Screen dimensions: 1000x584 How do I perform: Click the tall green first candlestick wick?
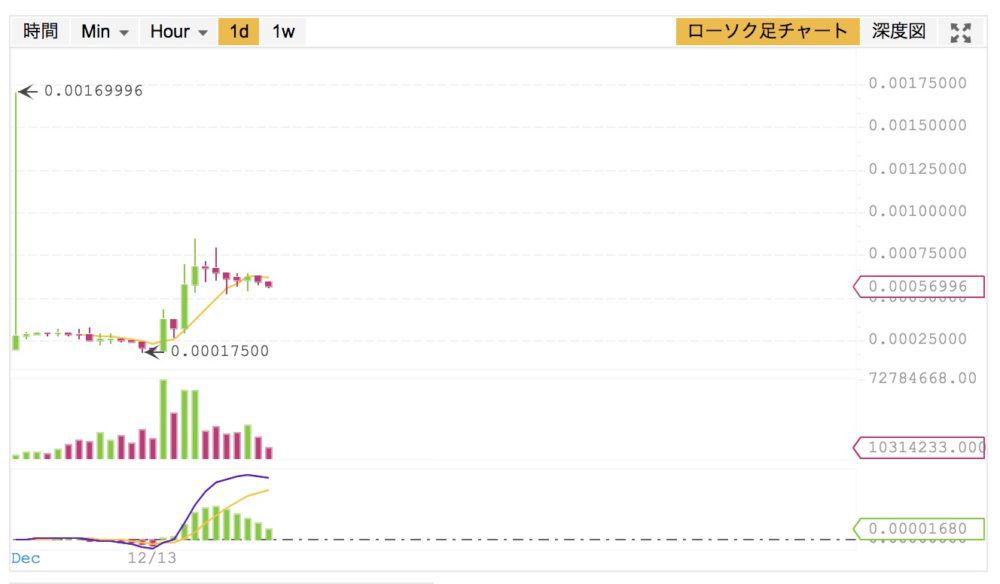point(17,200)
